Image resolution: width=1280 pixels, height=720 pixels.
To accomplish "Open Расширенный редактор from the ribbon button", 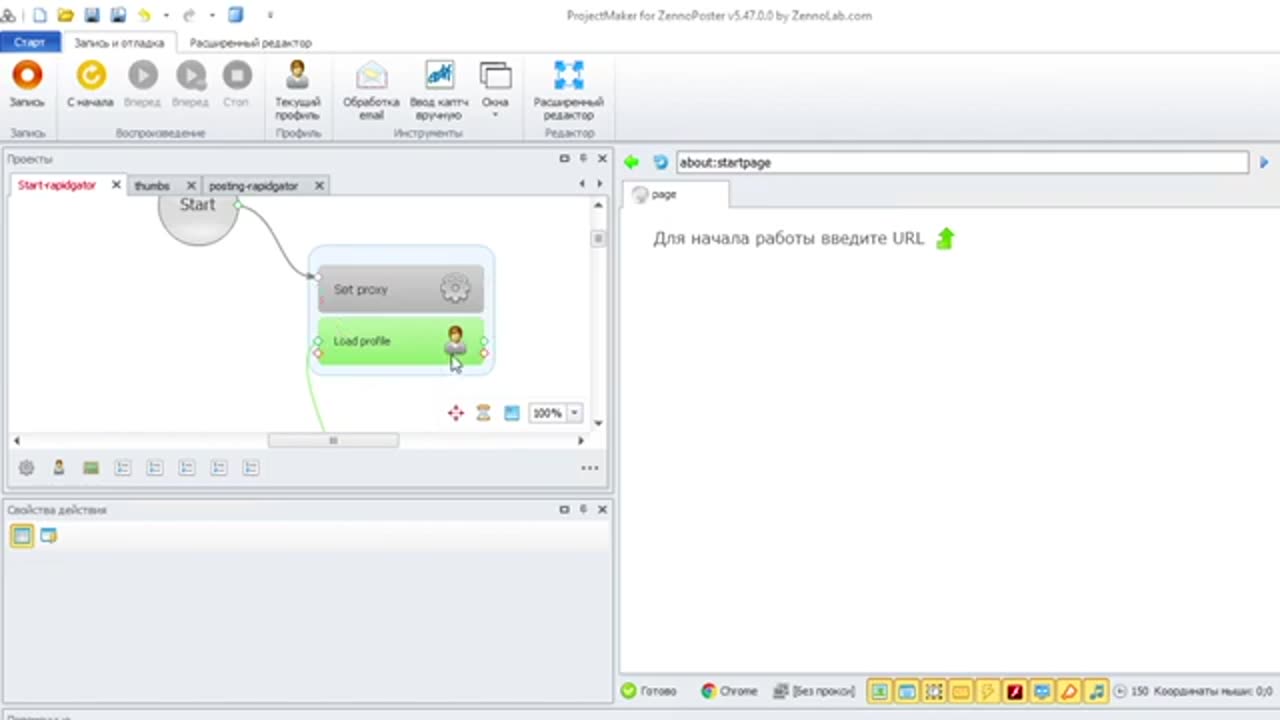I will click(568, 90).
